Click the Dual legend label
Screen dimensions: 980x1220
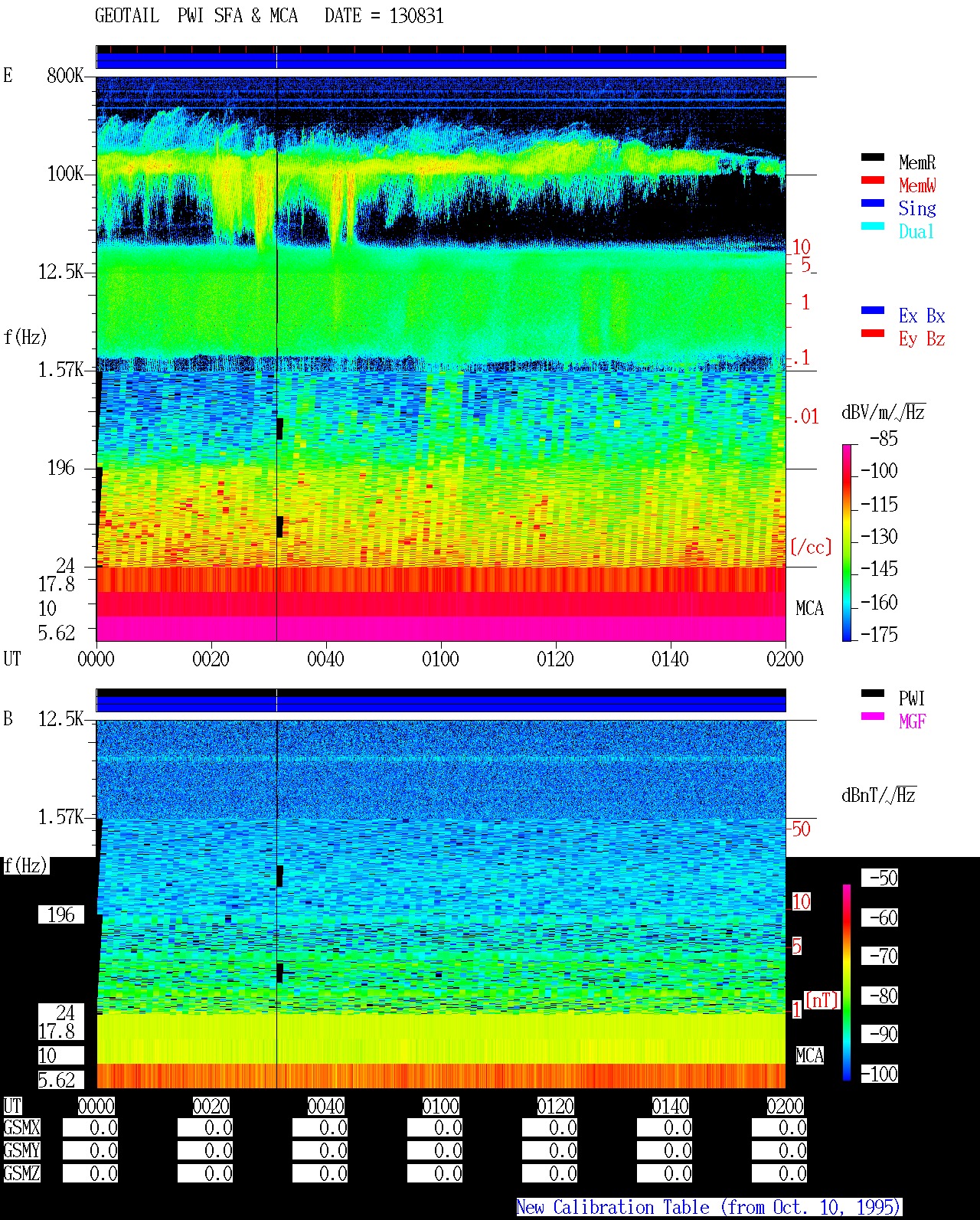(x=916, y=231)
